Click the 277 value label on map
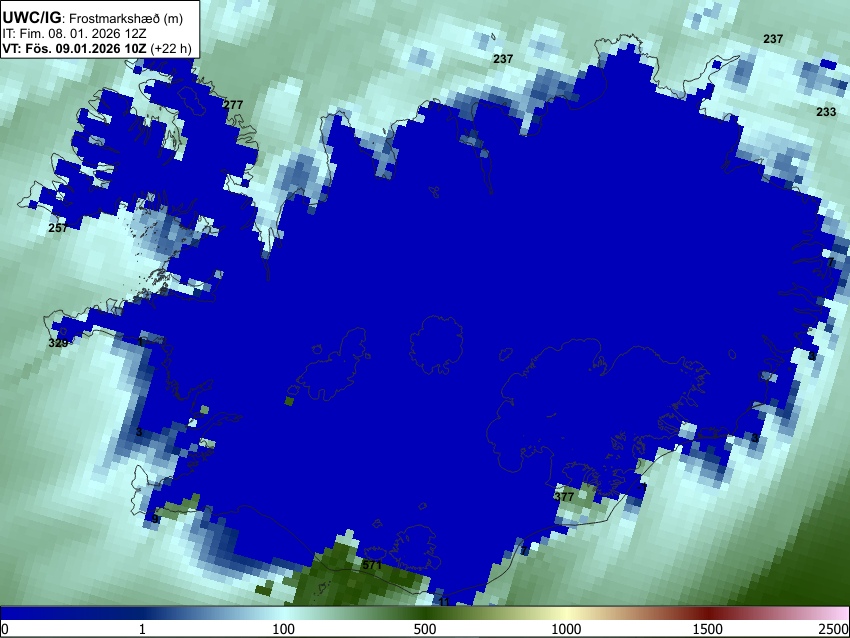Viewport: 850px width, 638px height. click(x=233, y=105)
